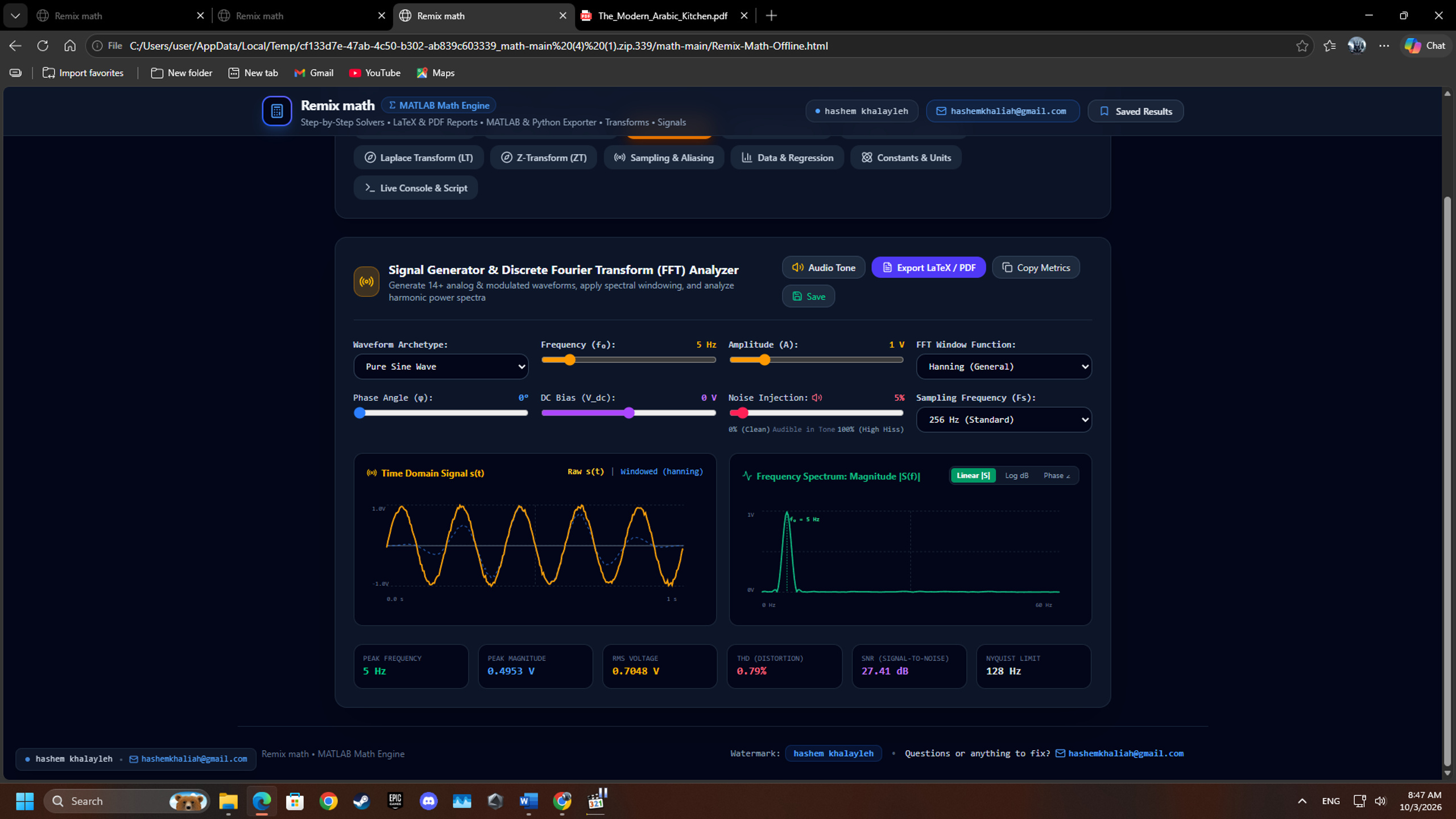This screenshot has width=1456, height=819.
Task: Add page to favorites star icon
Action: pos(1302,46)
